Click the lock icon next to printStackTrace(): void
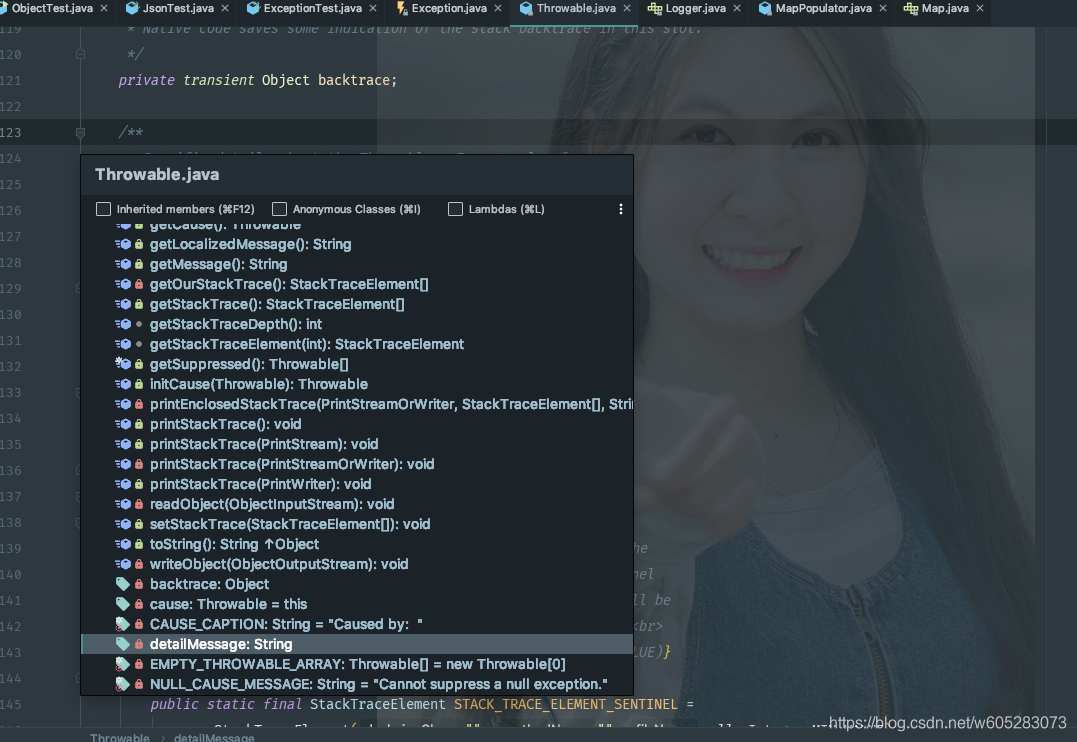This screenshot has height=742, width=1077. [137, 424]
